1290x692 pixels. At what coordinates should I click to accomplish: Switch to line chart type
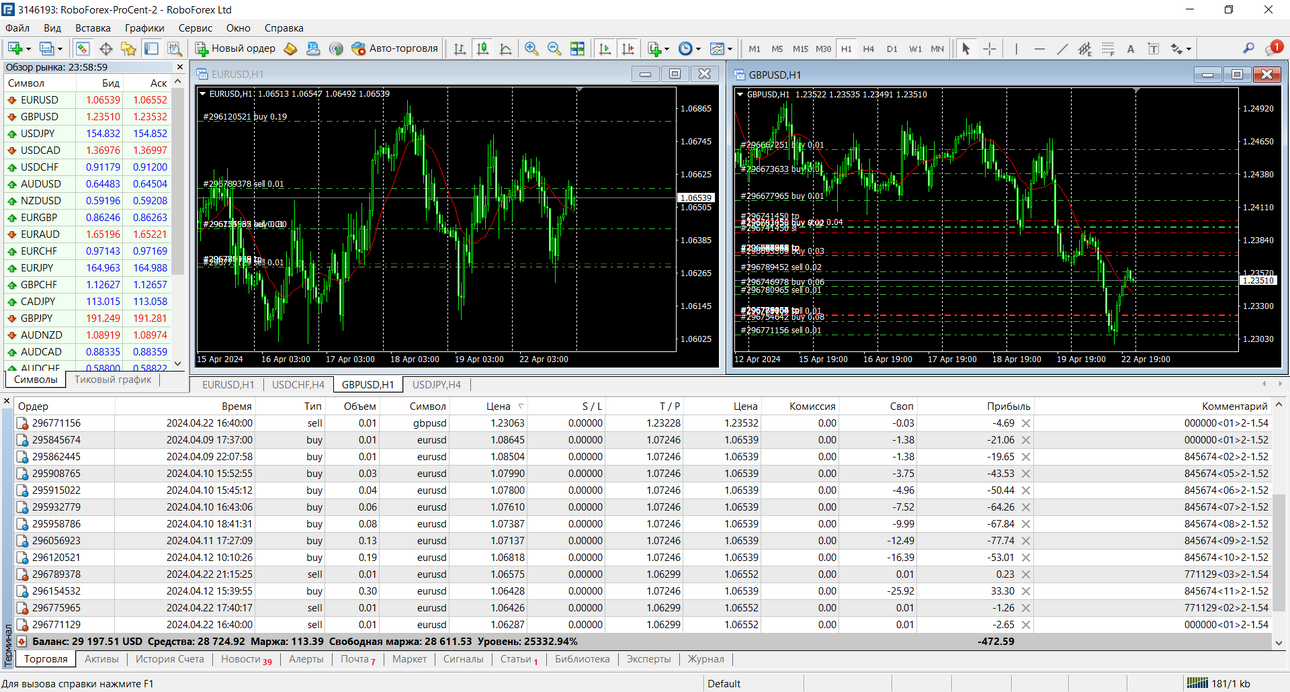(506, 48)
